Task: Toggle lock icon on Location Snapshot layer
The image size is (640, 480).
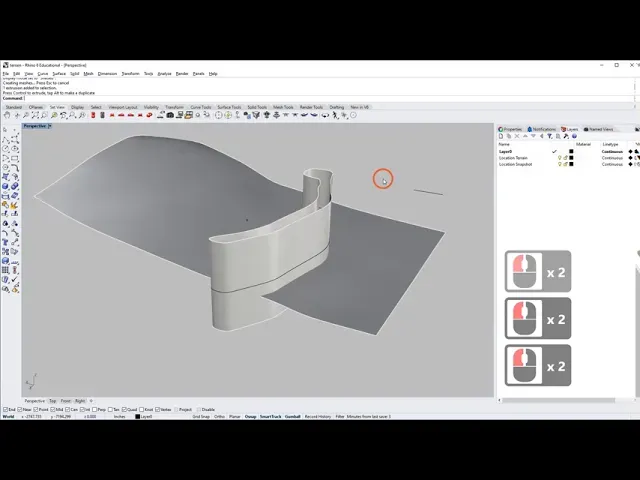Action: click(565, 164)
